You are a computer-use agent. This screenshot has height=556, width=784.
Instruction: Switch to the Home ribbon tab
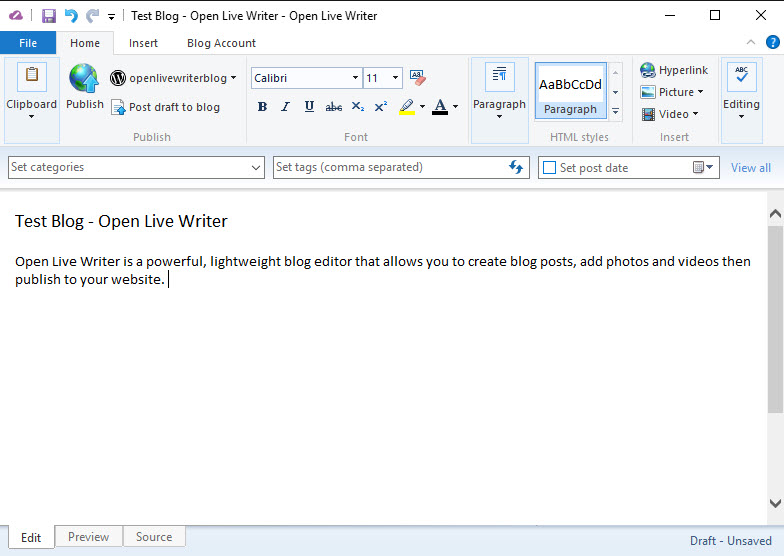click(85, 43)
